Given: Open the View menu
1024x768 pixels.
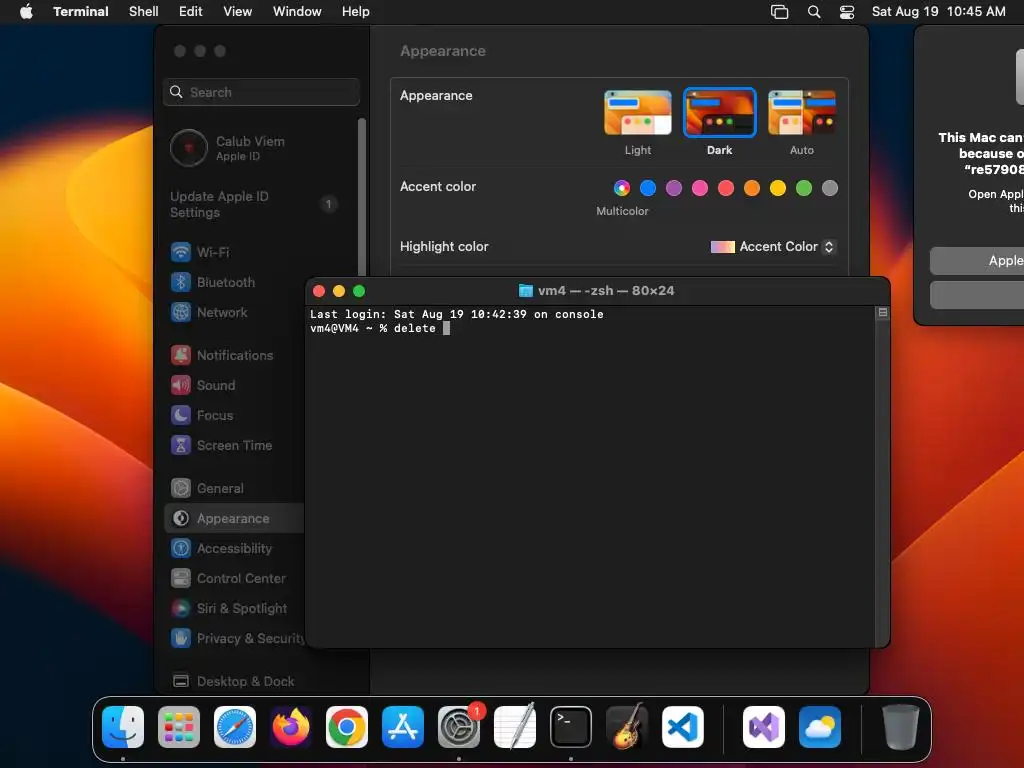Looking at the screenshot, I should (238, 11).
